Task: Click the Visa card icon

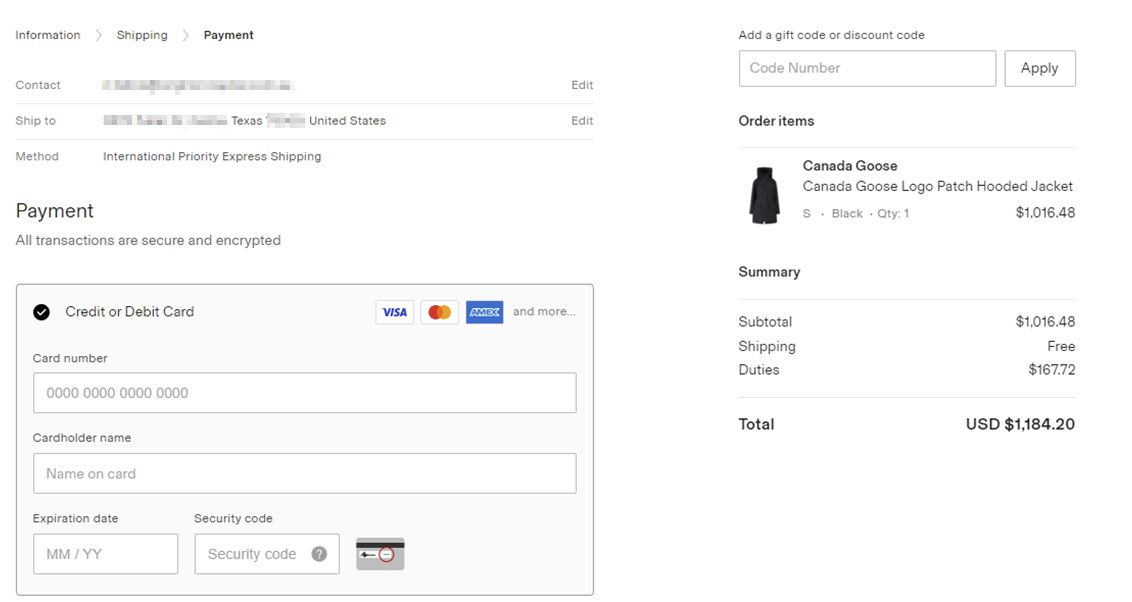Action: (x=395, y=312)
